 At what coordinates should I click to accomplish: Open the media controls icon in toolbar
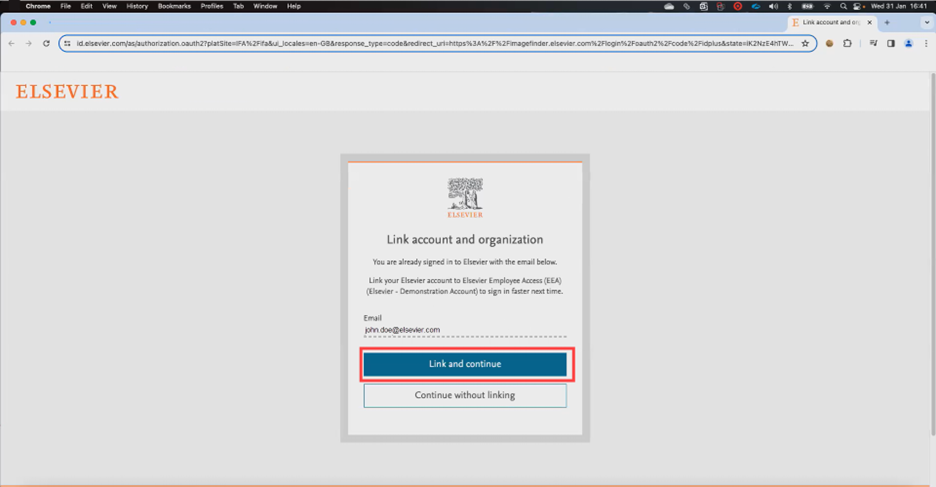click(873, 43)
